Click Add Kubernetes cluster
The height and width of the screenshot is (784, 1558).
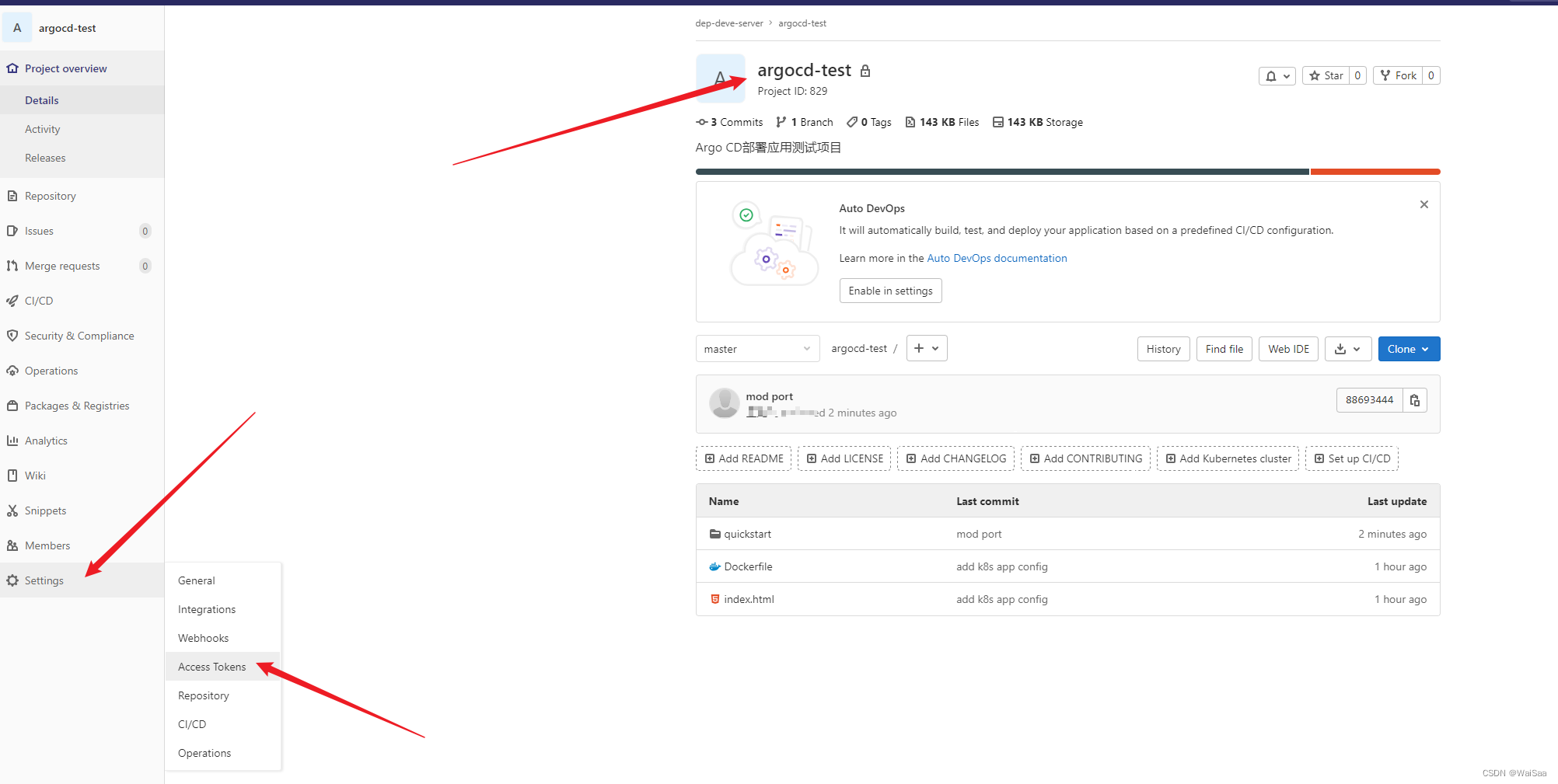click(1228, 458)
